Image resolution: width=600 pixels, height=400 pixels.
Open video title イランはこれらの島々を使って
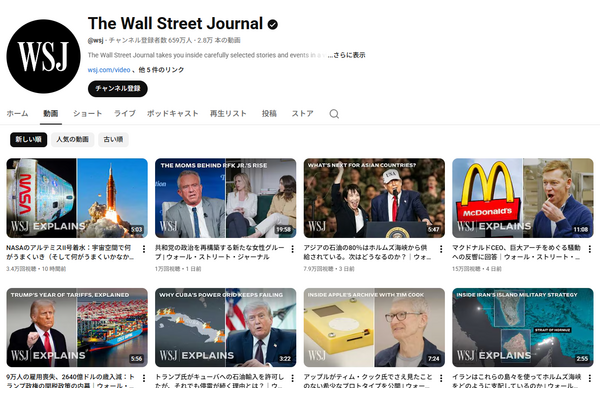click(x=517, y=381)
